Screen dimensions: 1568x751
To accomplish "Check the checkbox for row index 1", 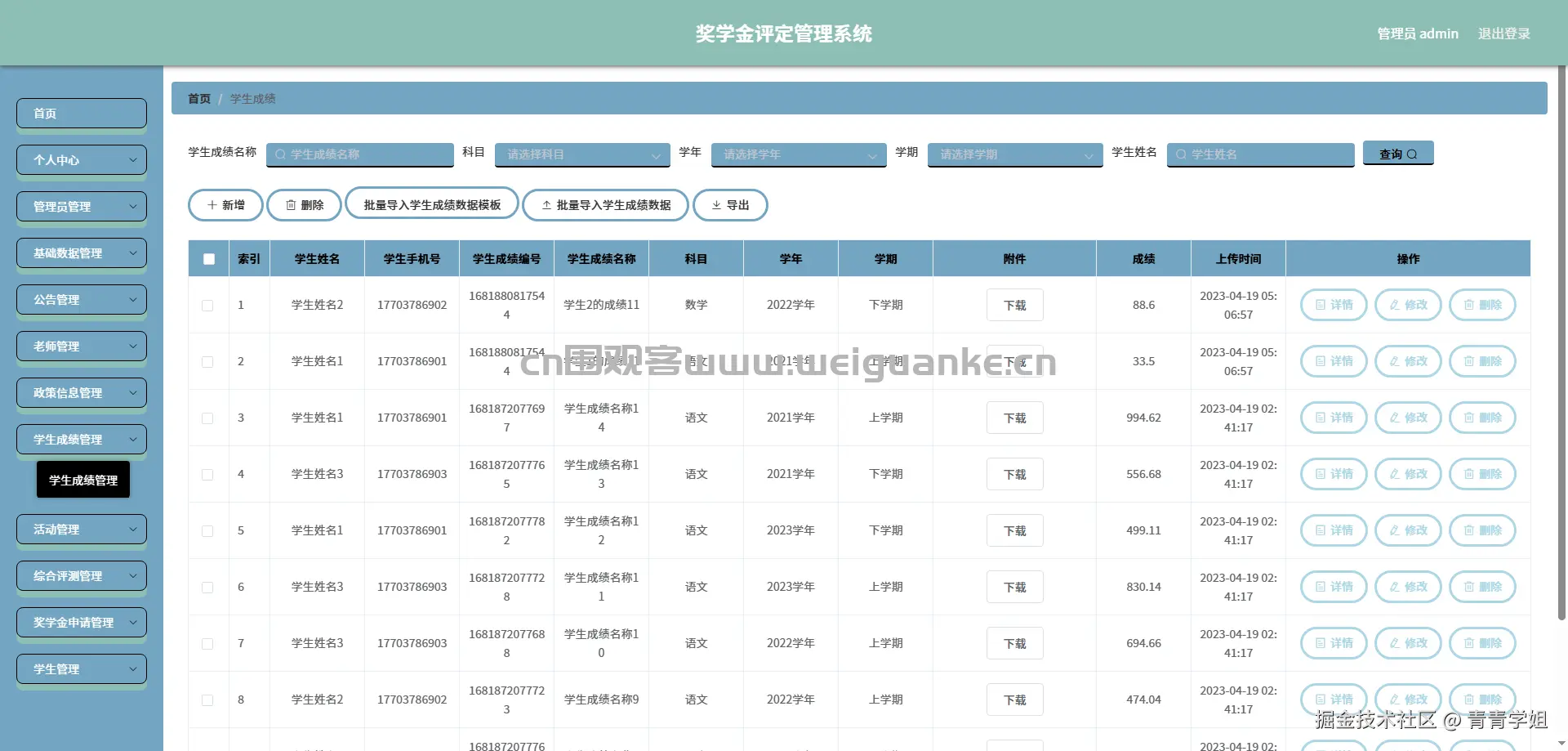I will 207,306.
